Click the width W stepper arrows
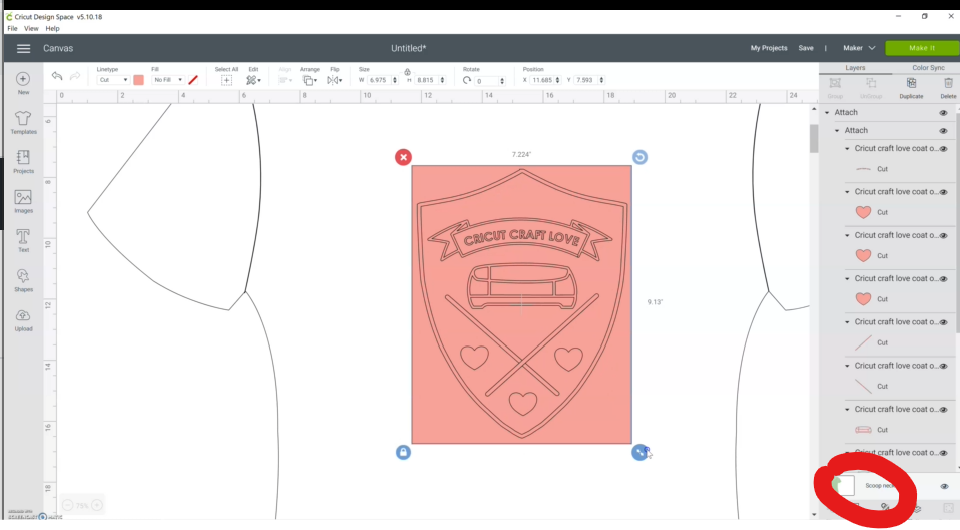Image resolution: width=960 pixels, height=530 pixels. [x=394, y=80]
